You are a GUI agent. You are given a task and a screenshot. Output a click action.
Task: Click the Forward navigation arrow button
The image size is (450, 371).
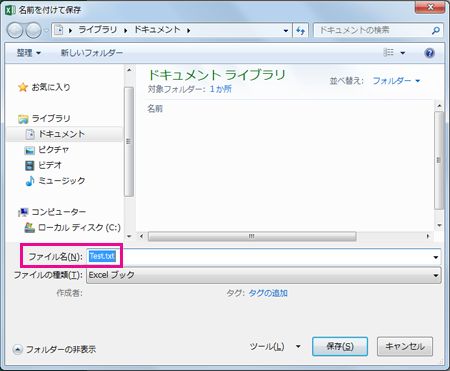click(33, 31)
